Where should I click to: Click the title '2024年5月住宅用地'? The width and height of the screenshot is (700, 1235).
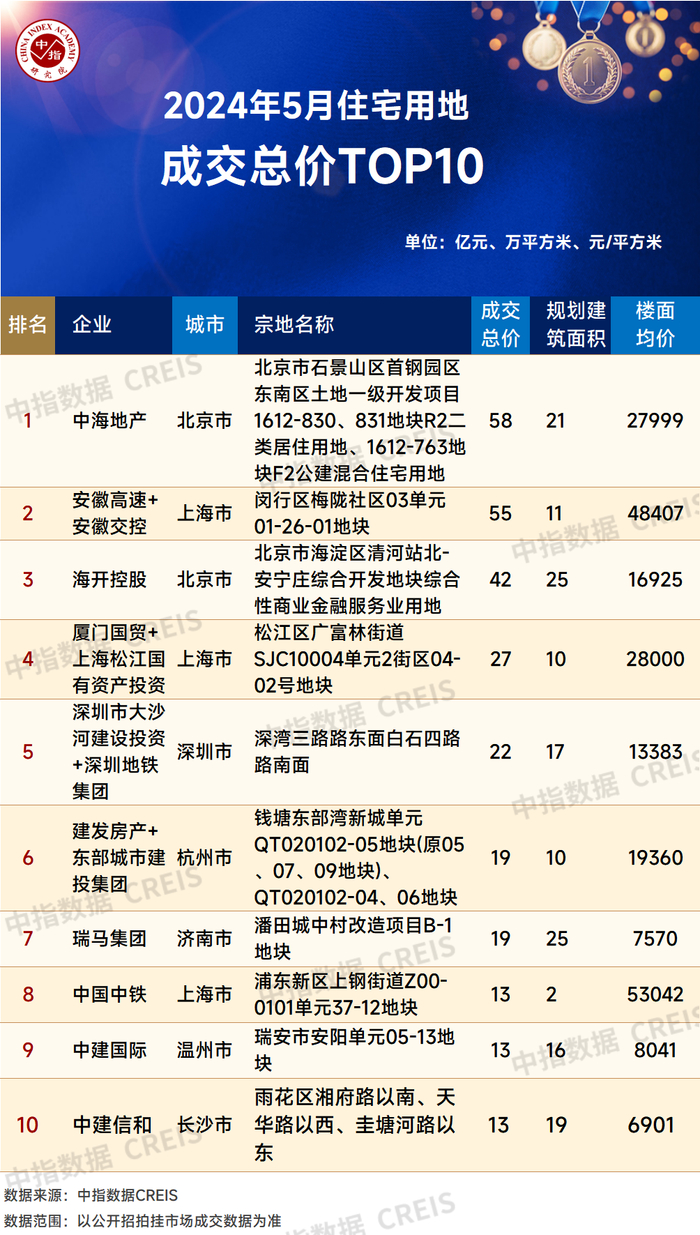(316, 106)
